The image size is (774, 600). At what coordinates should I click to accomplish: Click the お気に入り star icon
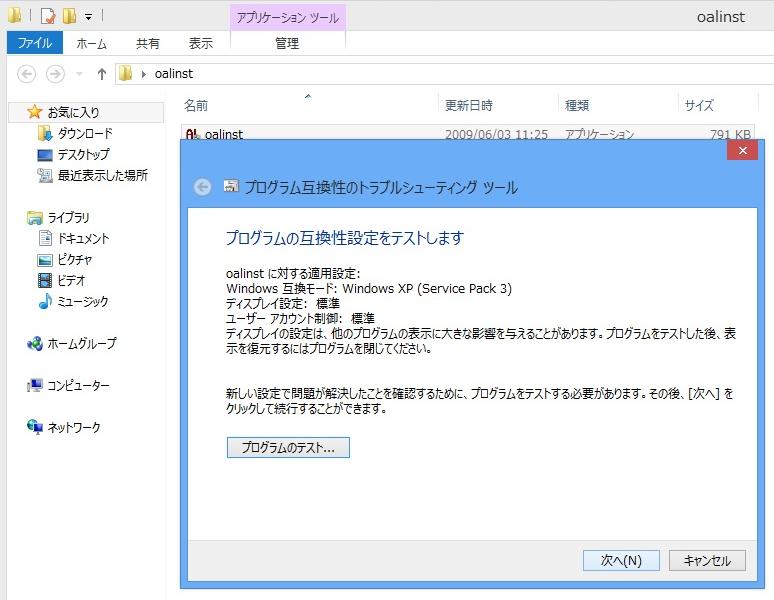click(35, 112)
